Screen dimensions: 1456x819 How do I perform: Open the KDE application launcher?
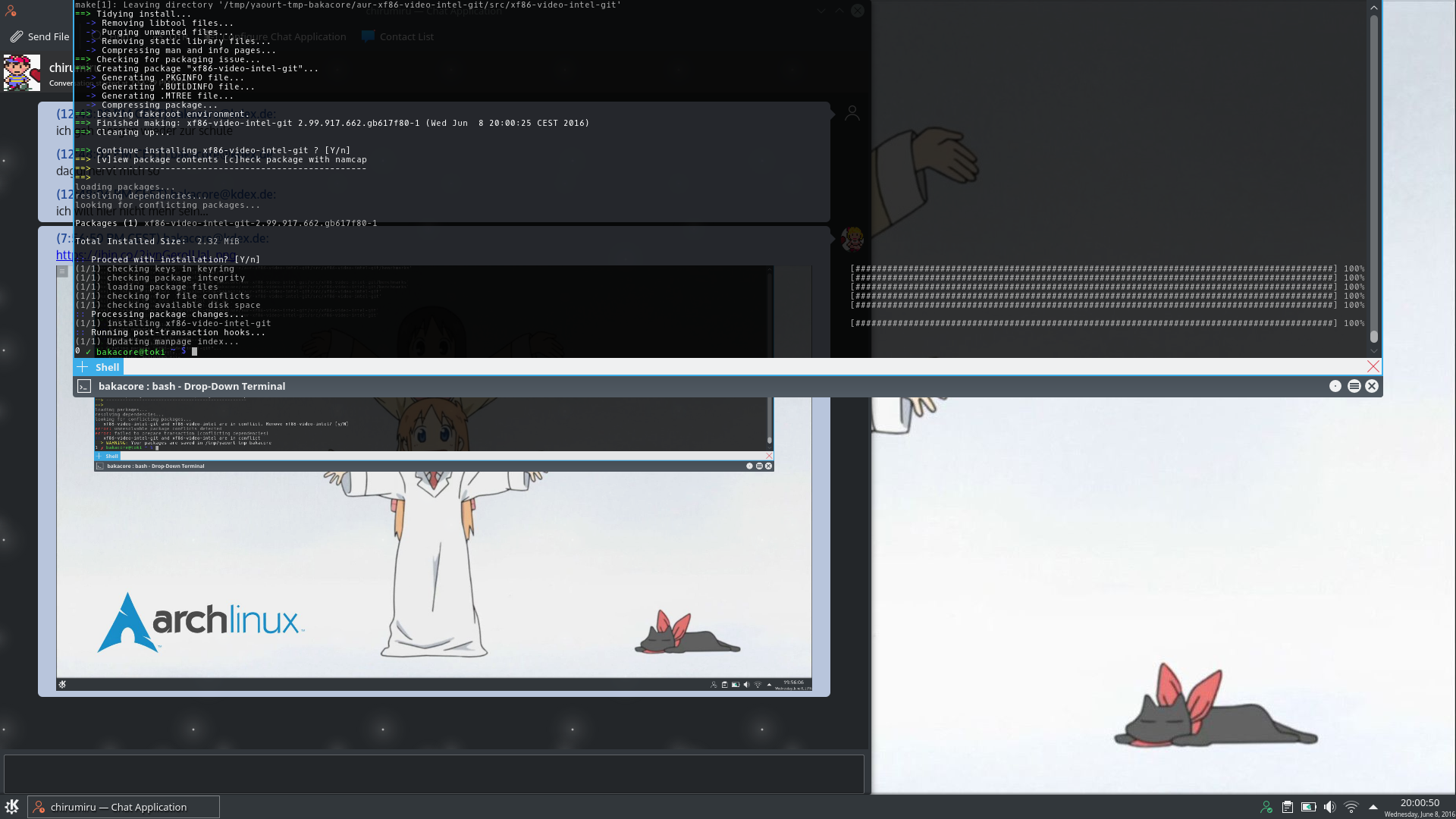click(x=12, y=806)
